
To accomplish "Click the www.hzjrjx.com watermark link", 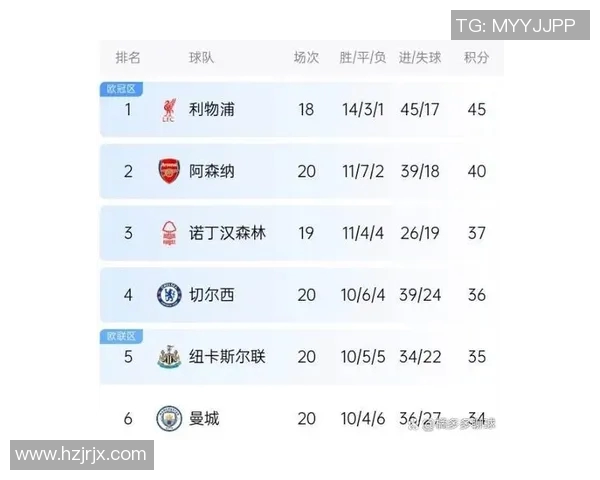I will 82,455.
